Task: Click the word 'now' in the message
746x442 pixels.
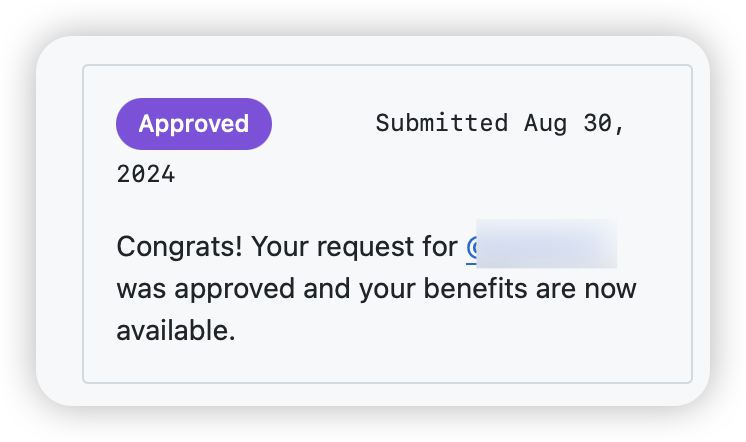Action: click(x=610, y=290)
